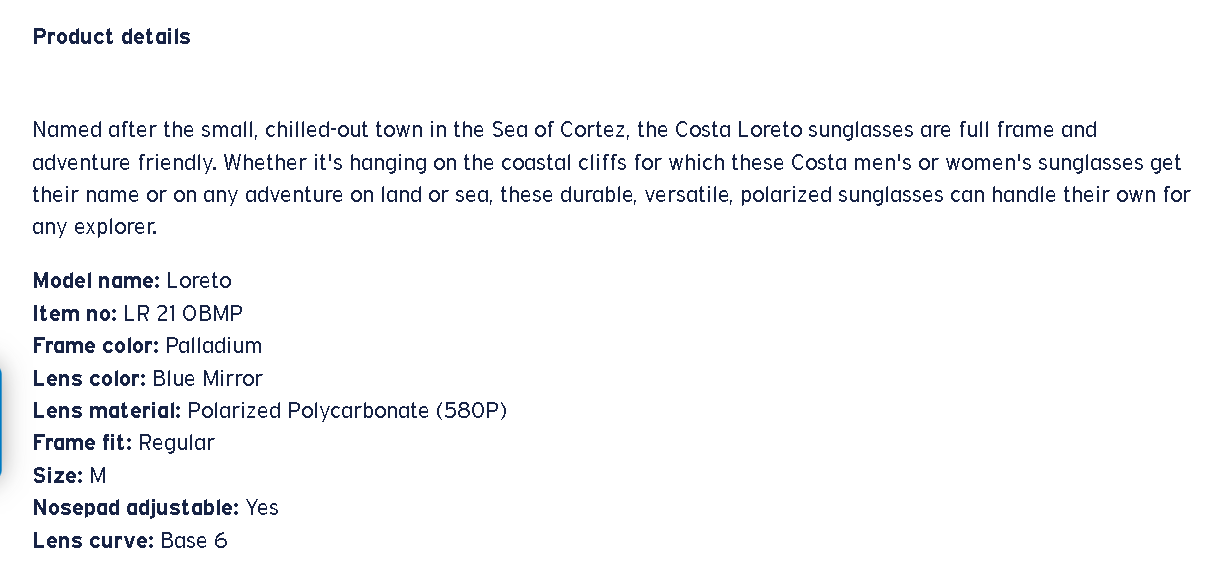1212x585 pixels.
Task: Click the Lens material label
Action: (107, 411)
